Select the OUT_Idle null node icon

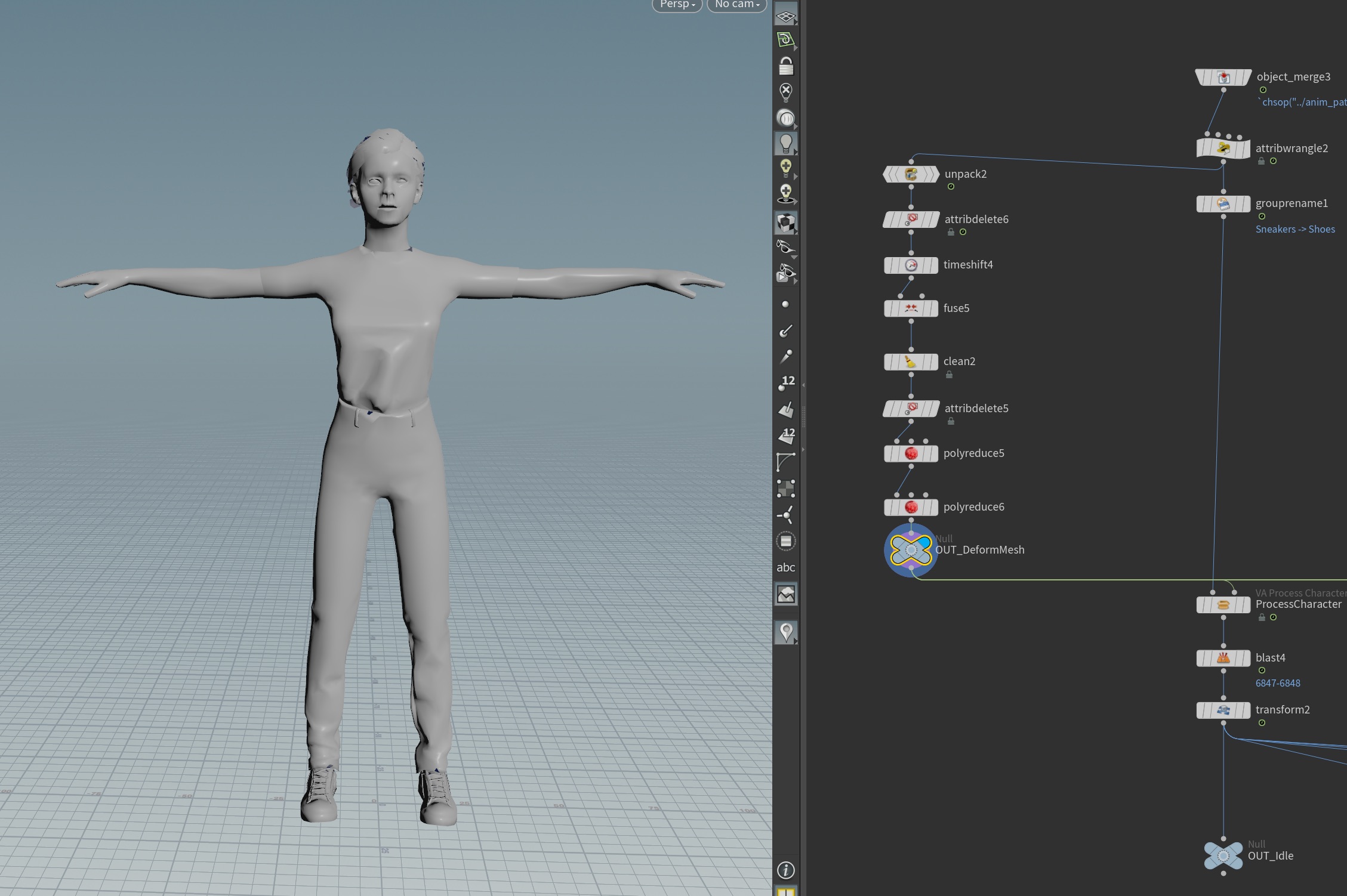click(1223, 856)
